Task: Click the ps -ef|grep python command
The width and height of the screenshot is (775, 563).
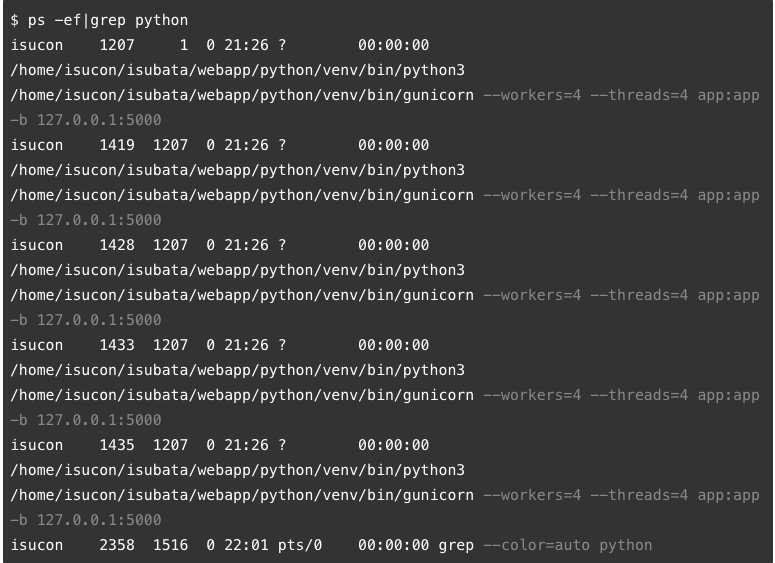Action: pyautogui.click(x=108, y=20)
